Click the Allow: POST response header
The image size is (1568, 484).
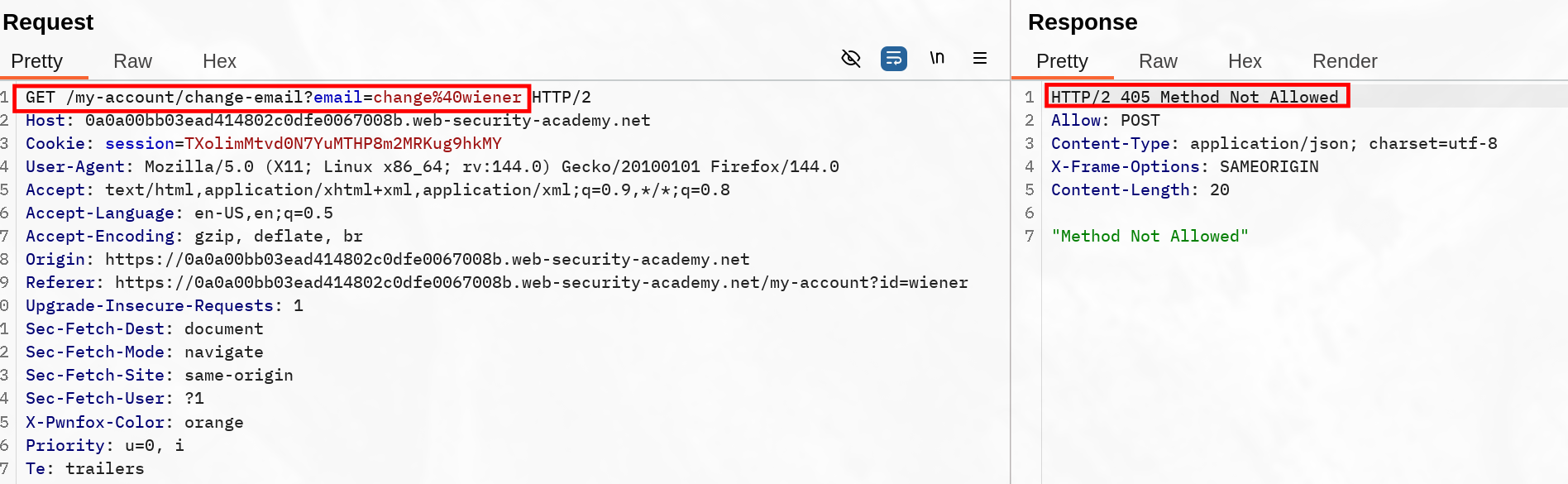[1105, 121]
